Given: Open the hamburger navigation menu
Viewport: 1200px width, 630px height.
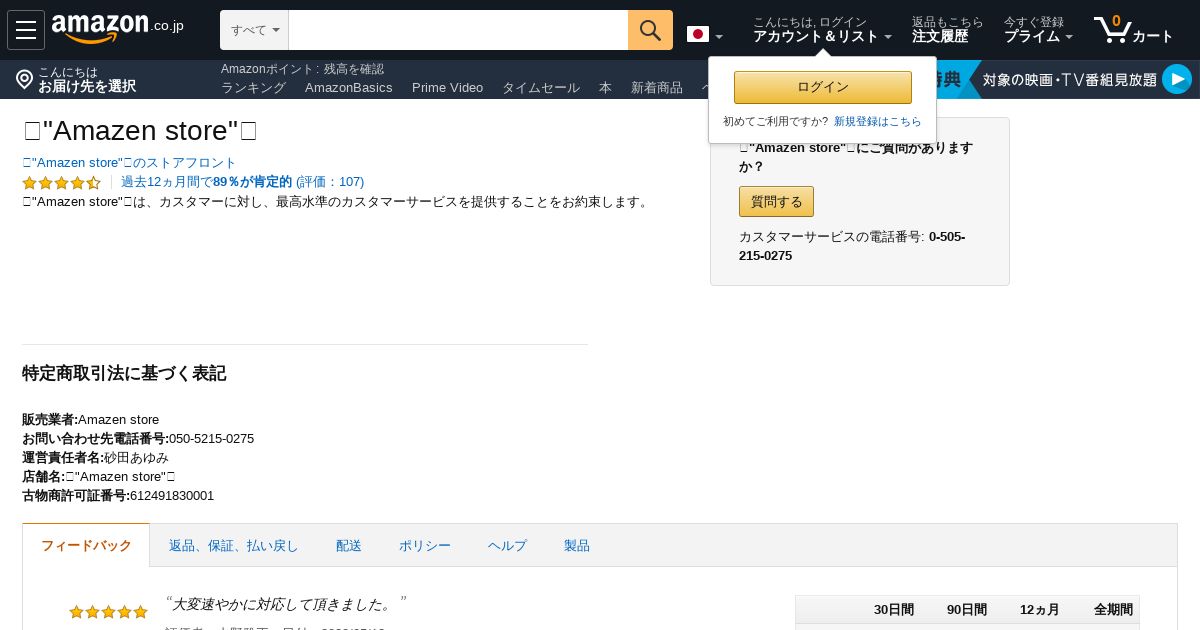Looking at the screenshot, I should pyautogui.click(x=26, y=30).
